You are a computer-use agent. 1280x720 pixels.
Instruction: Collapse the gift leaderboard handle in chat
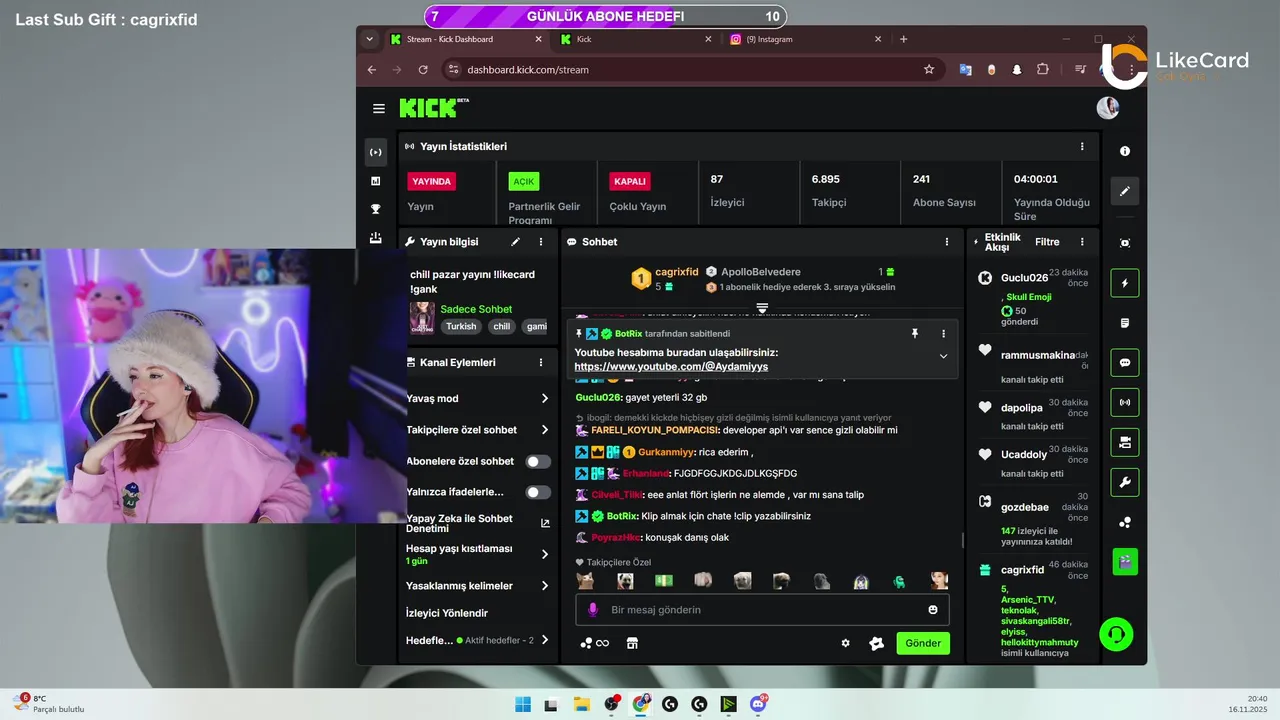point(762,307)
